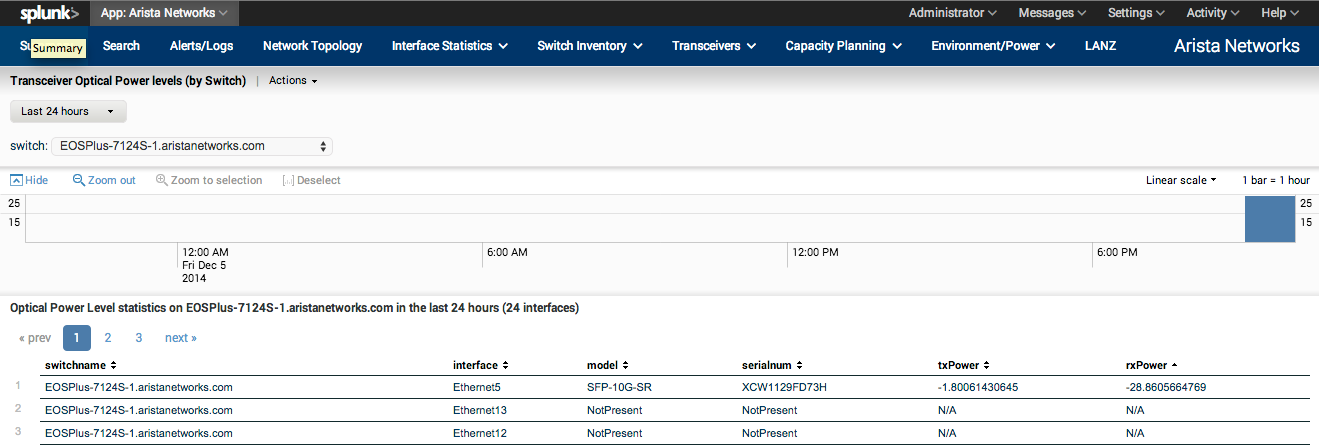Open the Search tab
Screen dimensions: 1319x445
(x=121, y=46)
